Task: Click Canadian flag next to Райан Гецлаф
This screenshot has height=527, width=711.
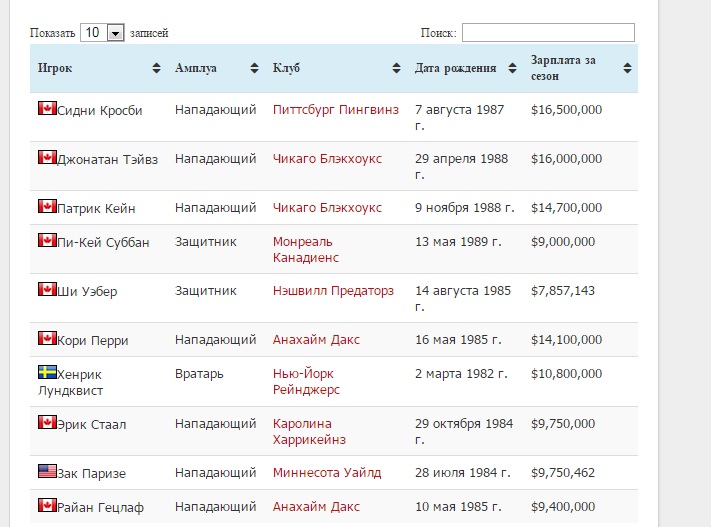Action: click(47, 505)
